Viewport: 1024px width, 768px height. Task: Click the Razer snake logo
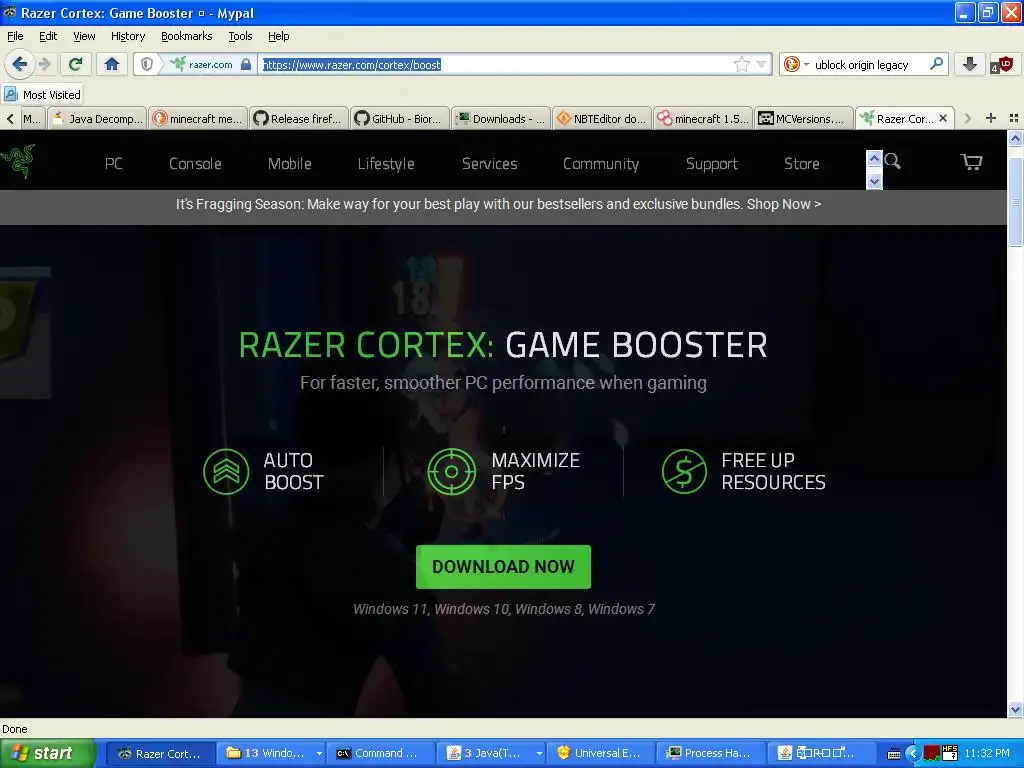click(18, 161)
